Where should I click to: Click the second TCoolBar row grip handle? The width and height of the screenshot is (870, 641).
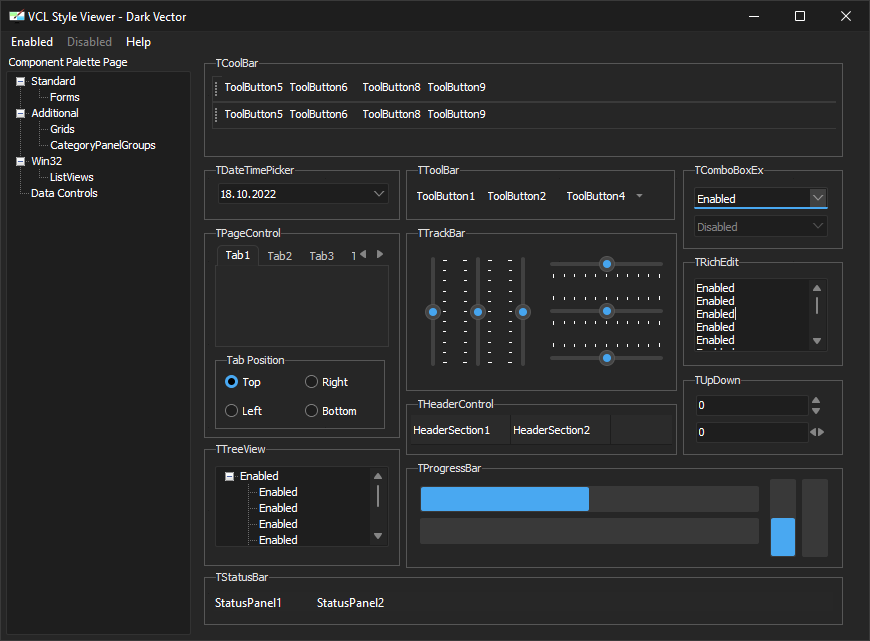point(216,115)
